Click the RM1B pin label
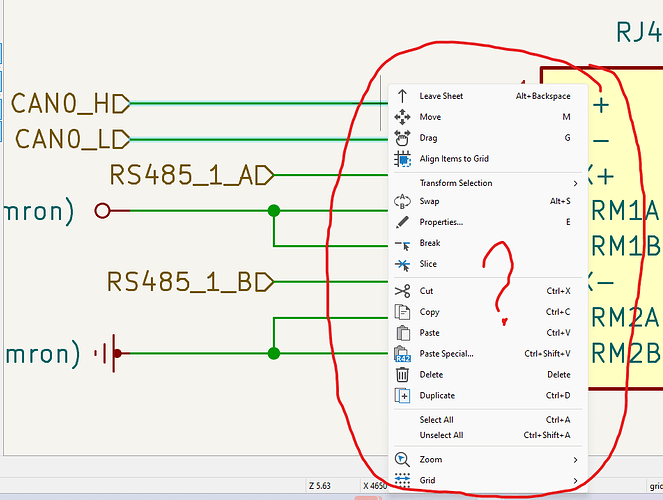 625,246
